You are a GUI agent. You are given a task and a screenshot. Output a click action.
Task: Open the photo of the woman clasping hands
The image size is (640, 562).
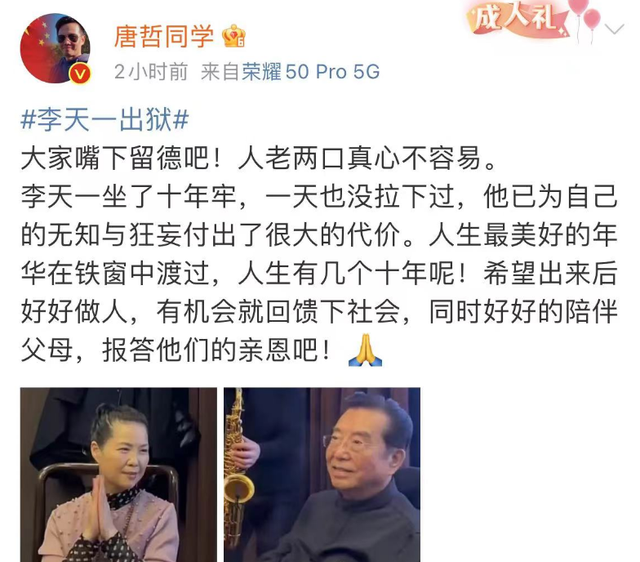(118, 475)
